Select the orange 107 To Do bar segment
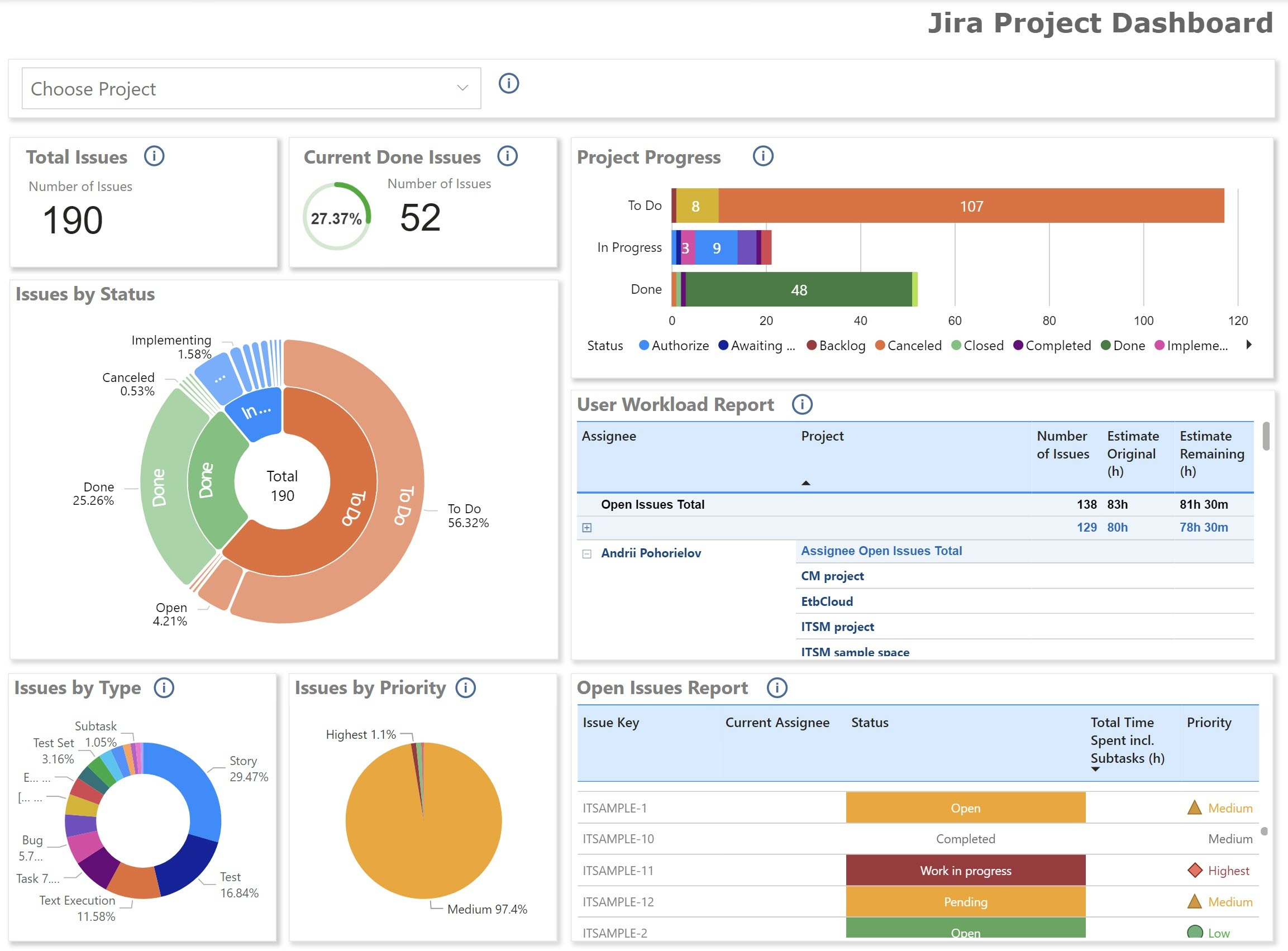Viewport: 1288px width, 951px height. (x=971, y=206)
